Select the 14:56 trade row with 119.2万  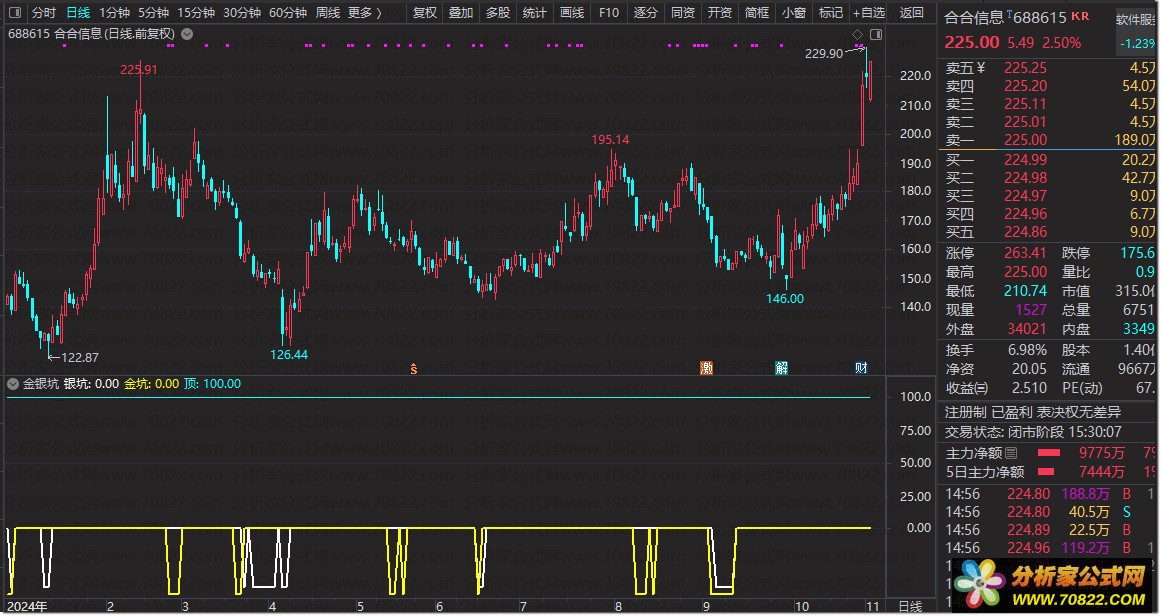(x=1047, y=549)
